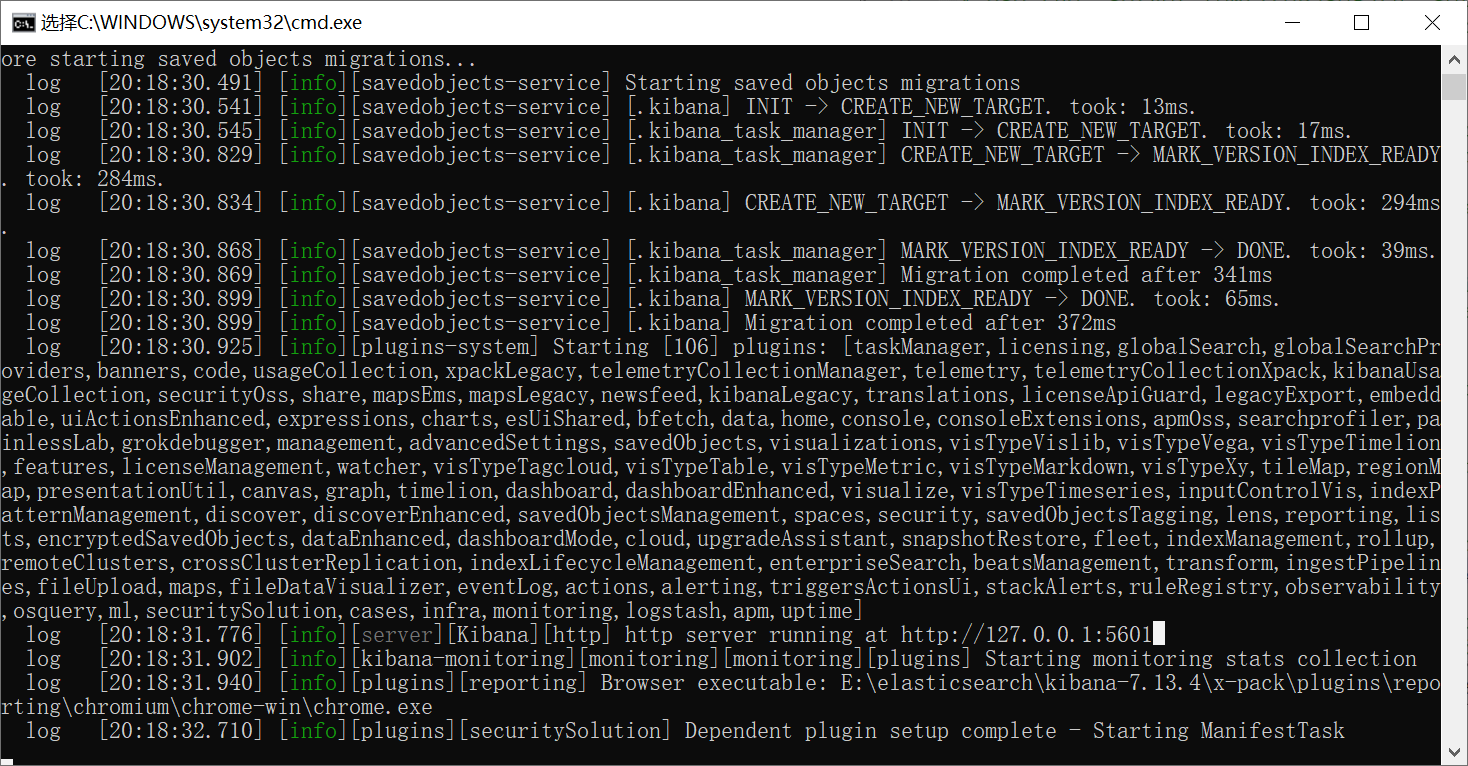Close the cmd.exe window
This screenshot has height=766, width=1468.
pyautogui.click(x=1431, y=22)
